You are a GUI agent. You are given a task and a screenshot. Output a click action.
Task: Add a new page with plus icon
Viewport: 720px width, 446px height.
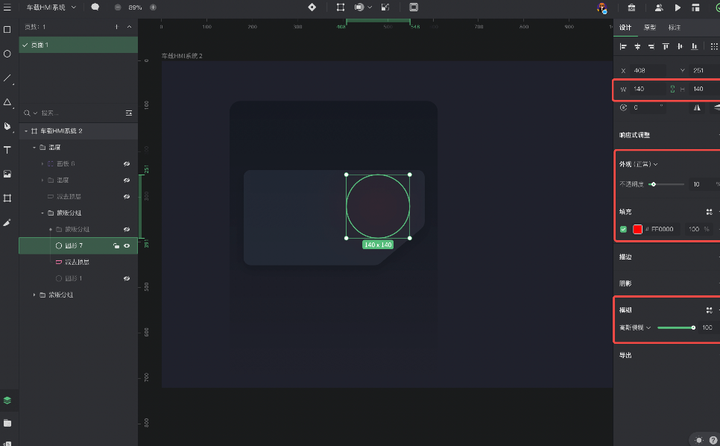coord(117,27)
